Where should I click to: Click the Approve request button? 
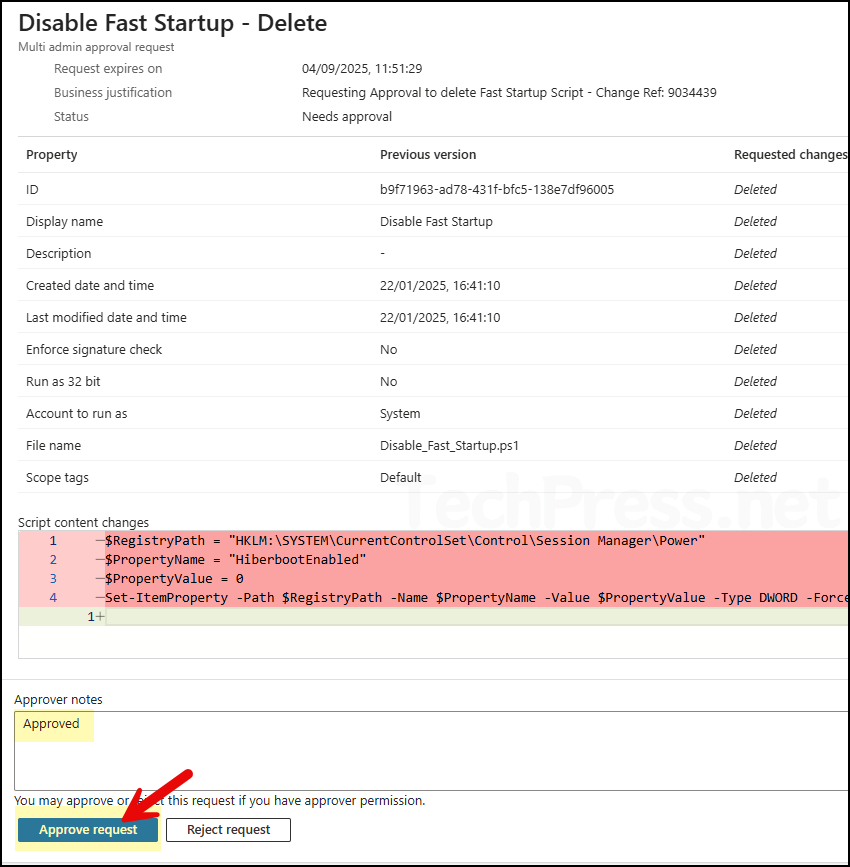88,829
